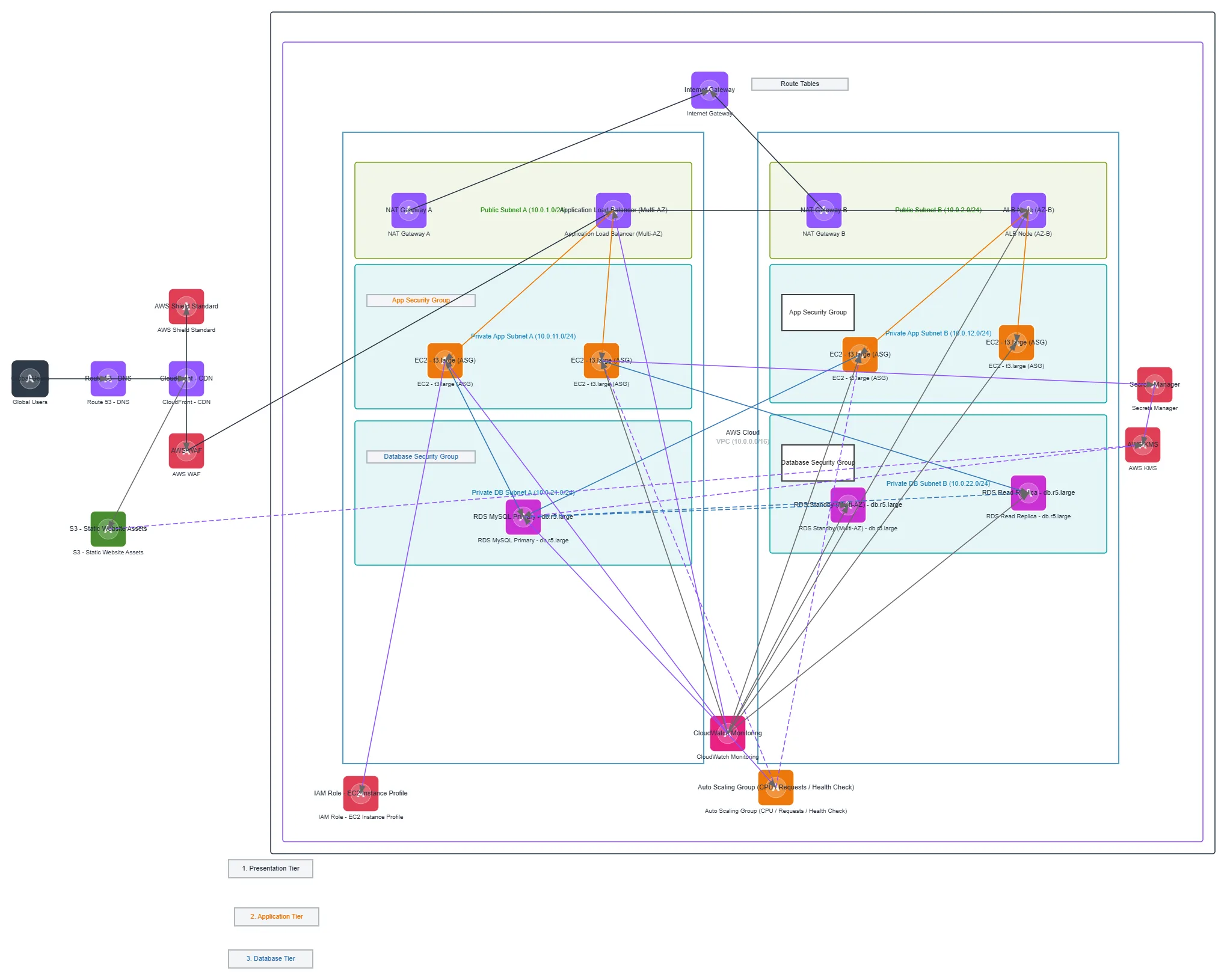Image resolution: width=1227 pixels, height=980 pixels.
Task: Select the 3. Database Tier legend box
Action: point(271,959)
